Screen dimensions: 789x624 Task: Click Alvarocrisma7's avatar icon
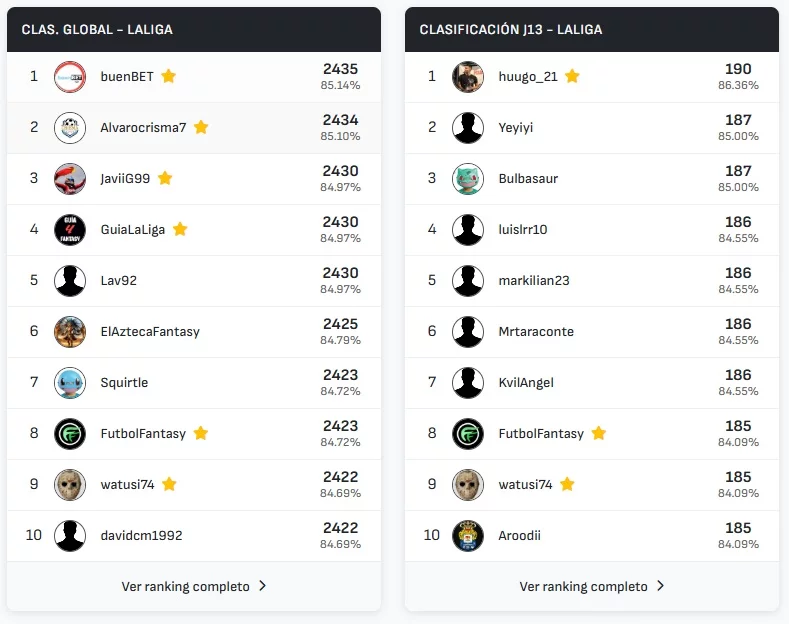tap(69, 127)
